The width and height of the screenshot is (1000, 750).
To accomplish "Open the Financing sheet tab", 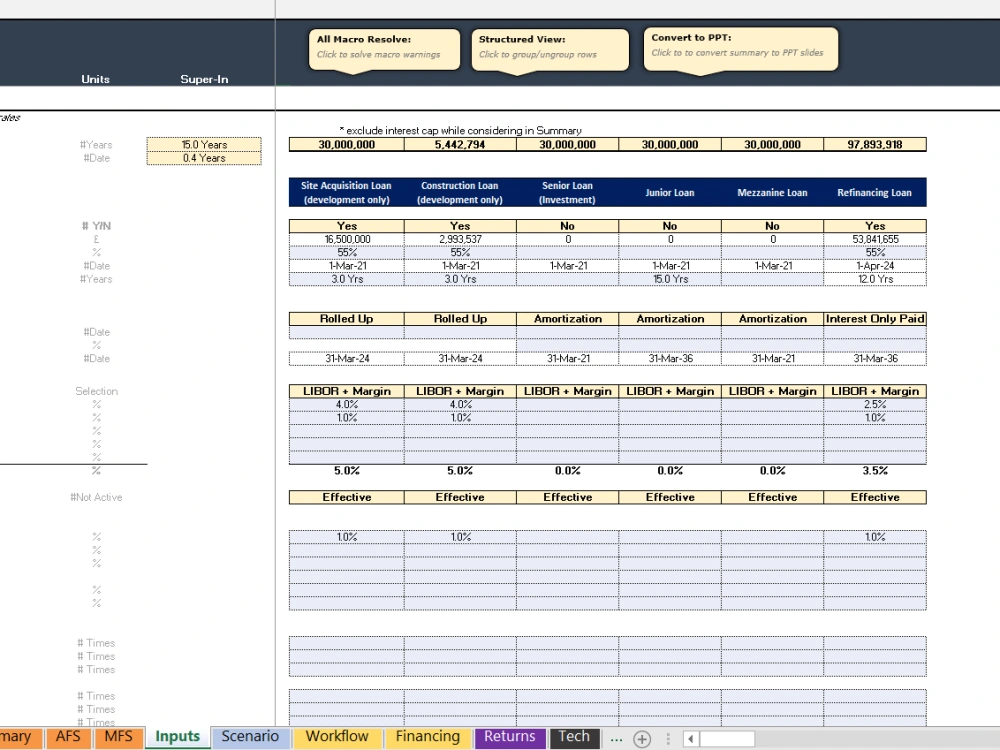I will [x=427, y=736].
